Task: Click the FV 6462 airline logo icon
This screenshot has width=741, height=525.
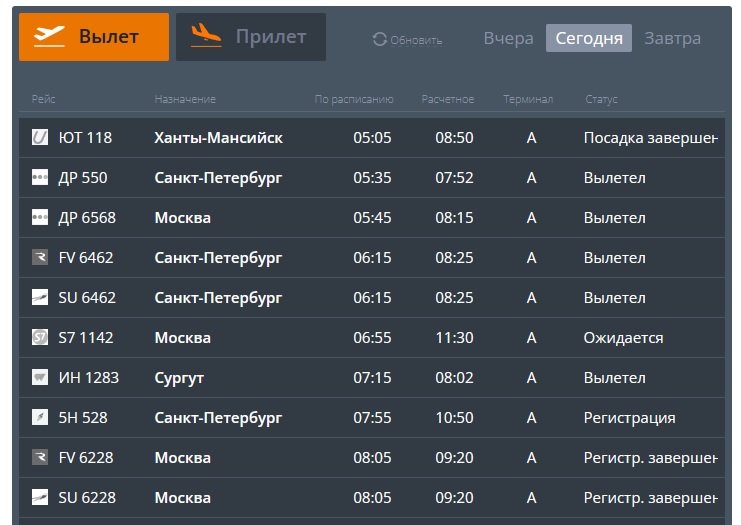Action: 40,258
